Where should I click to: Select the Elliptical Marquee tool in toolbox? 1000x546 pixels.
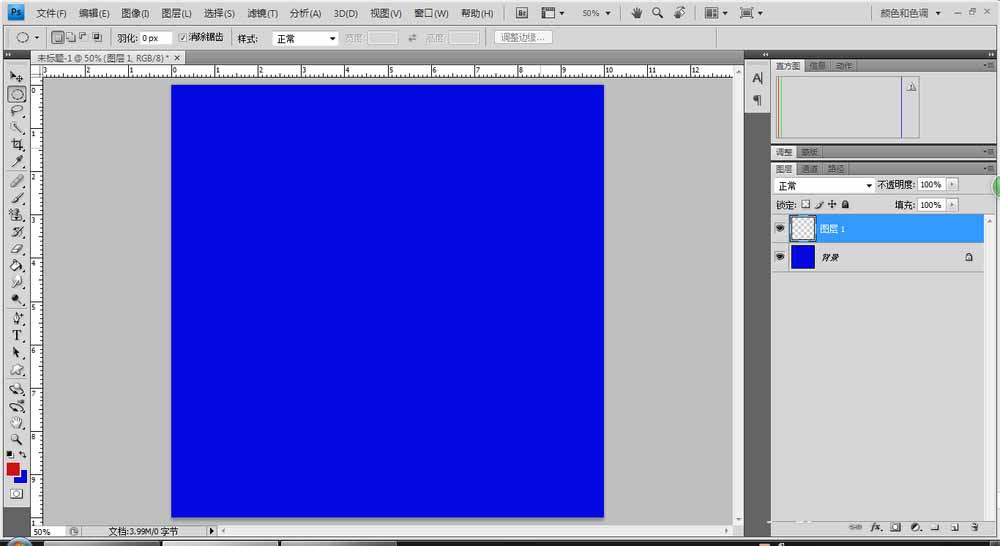[x=17, y=94]
